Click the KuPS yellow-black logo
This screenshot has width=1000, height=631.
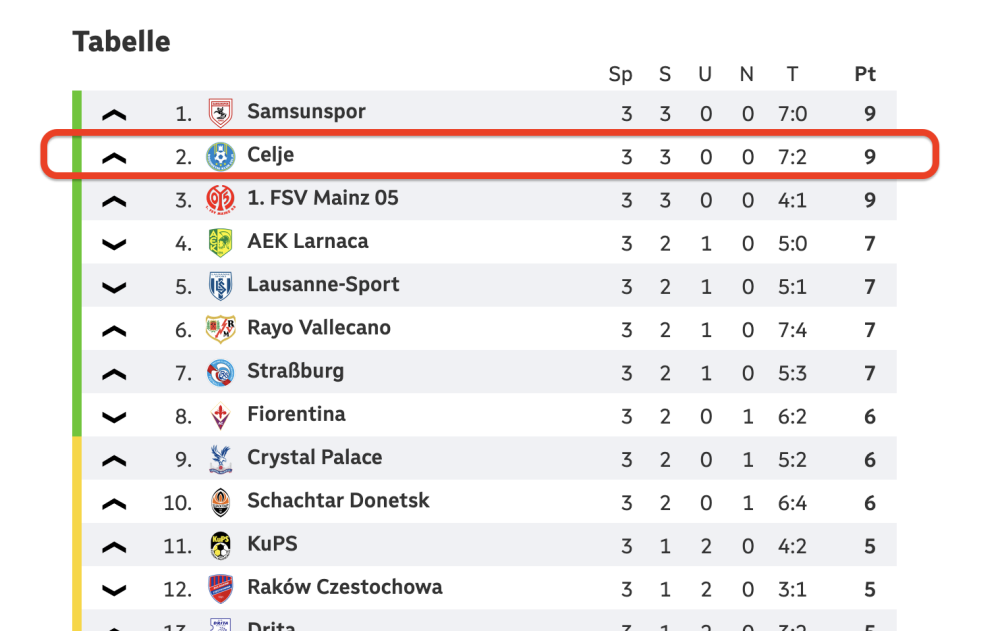point(220,545)
